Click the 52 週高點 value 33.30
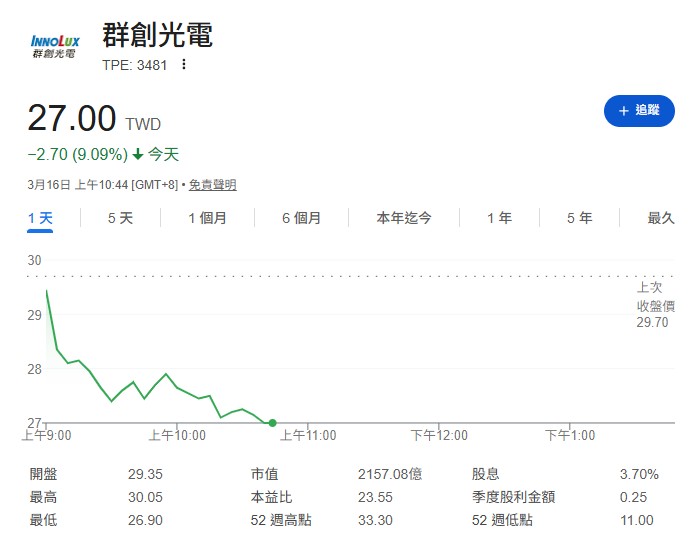This screenshot has width=693, height=545. pos(375,520)
